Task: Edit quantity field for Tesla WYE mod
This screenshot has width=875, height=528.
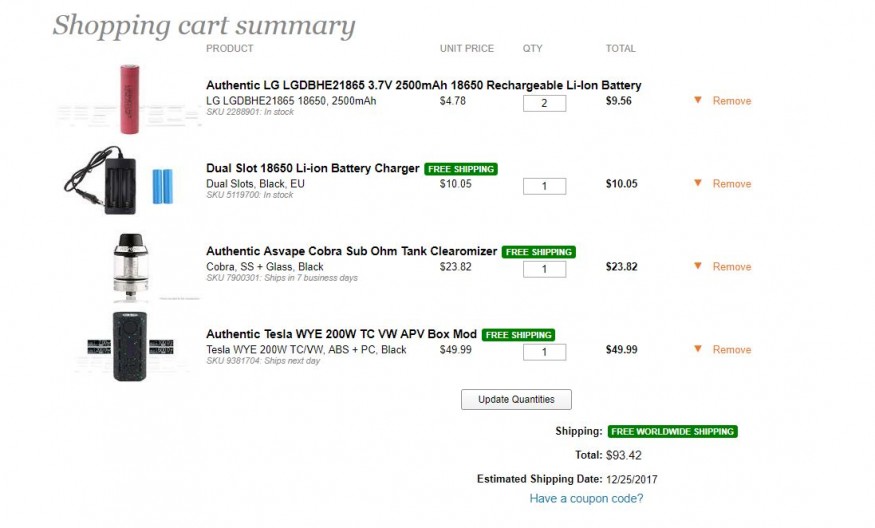Action: (544, 352)
